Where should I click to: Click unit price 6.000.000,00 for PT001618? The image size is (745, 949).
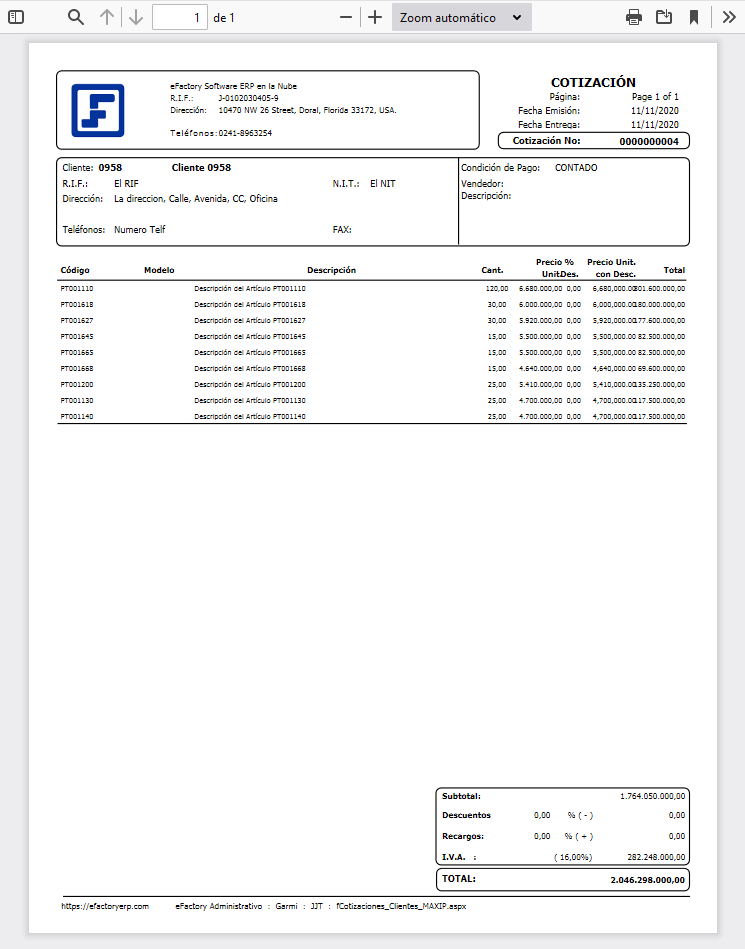540,304
